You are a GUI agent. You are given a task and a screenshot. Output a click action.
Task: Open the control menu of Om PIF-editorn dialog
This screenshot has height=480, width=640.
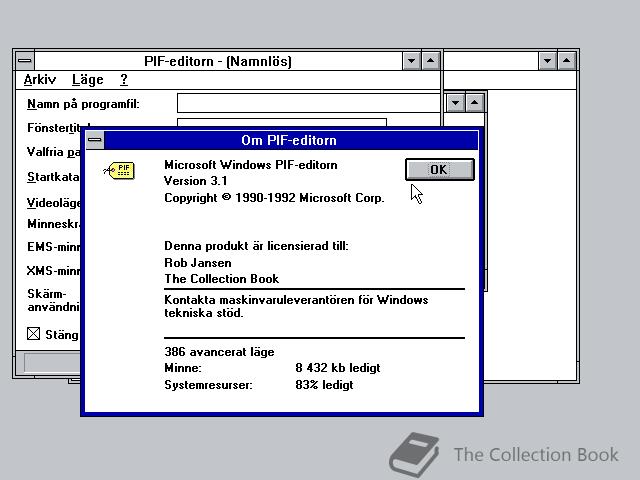click(x=95, y=140)
